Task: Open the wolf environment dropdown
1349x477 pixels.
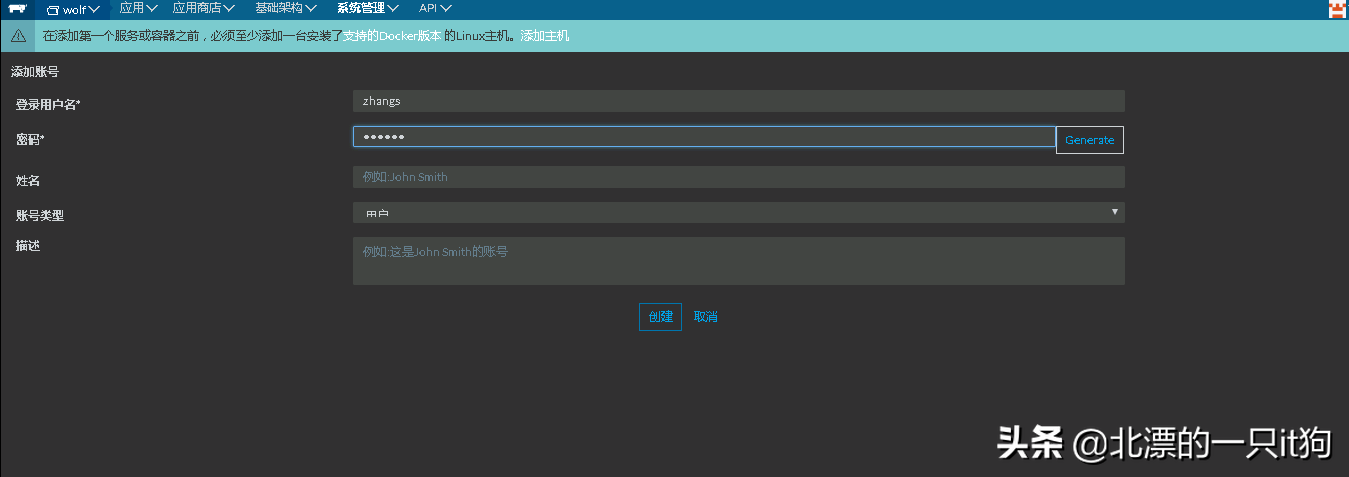Action: point(74,9)
